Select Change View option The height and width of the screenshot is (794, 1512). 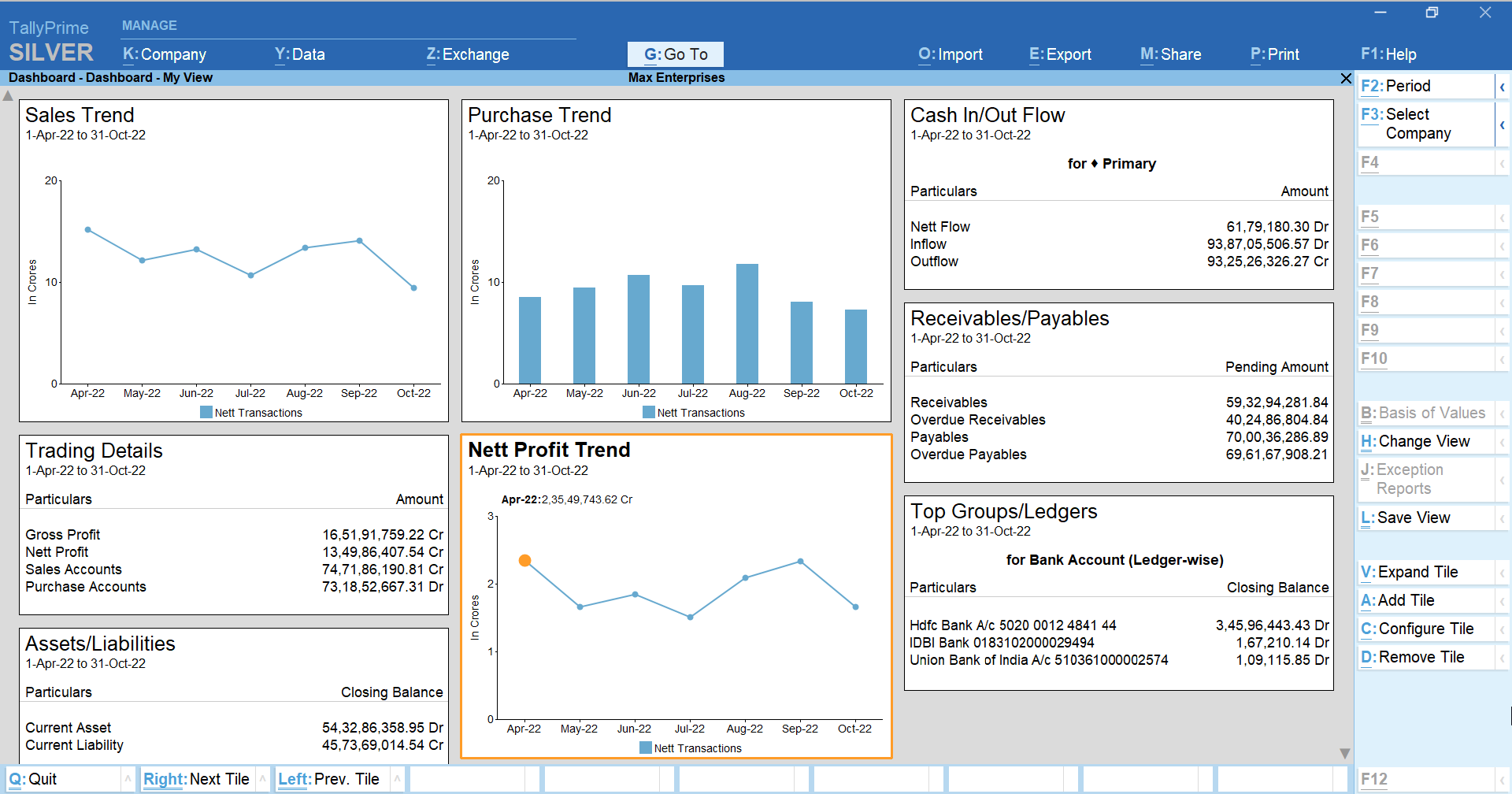(1423, 441)
